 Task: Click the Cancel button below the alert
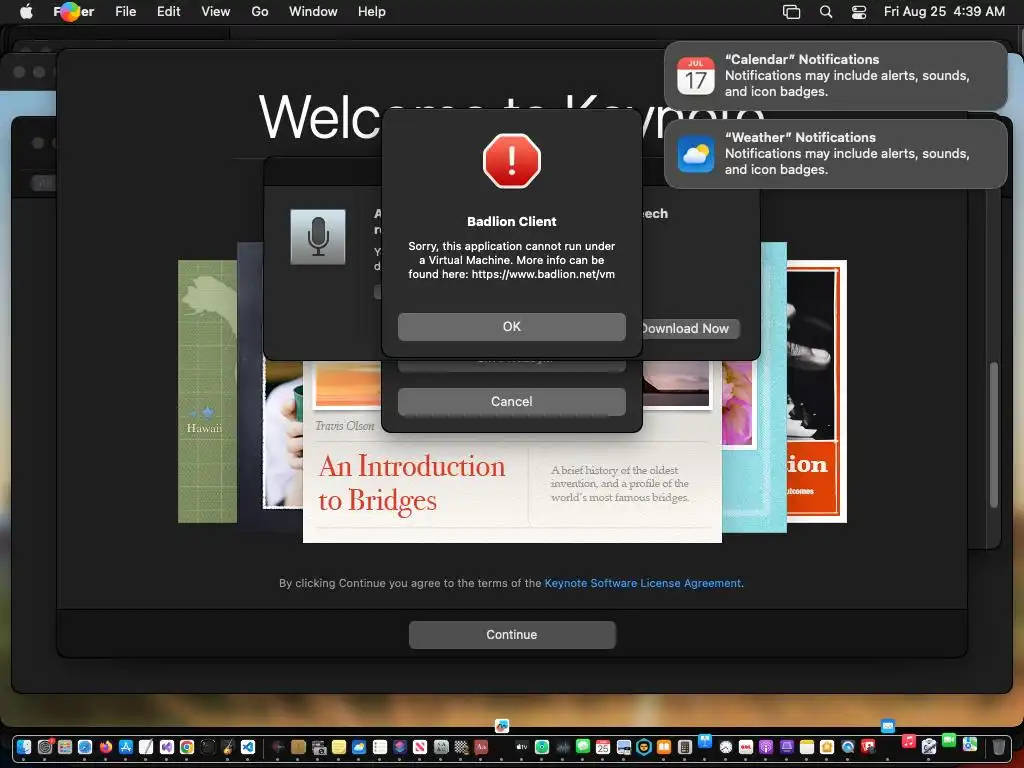511,402
